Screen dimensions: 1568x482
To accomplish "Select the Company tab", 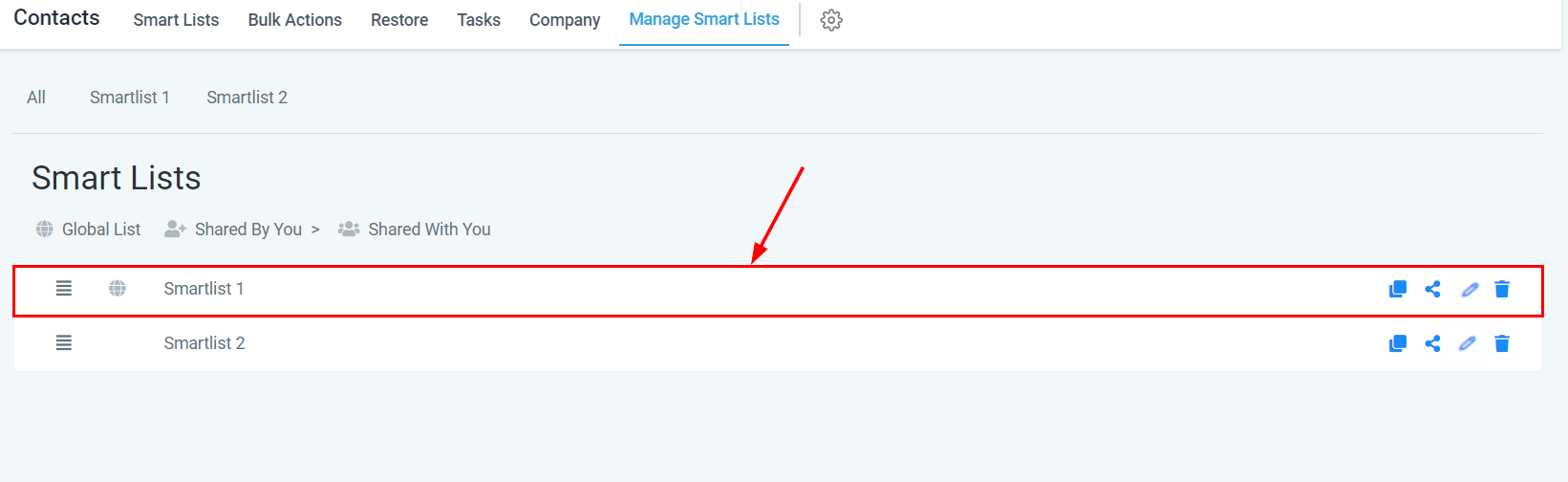I will 565,20.
